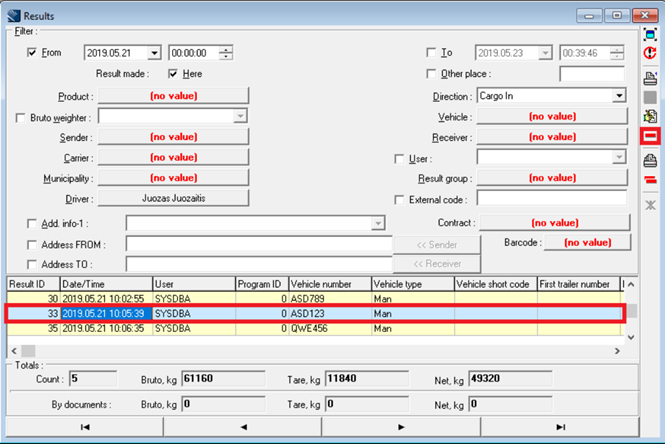Select a Receiver filter value
The image size is (665, 444).
tap(552, 137)
